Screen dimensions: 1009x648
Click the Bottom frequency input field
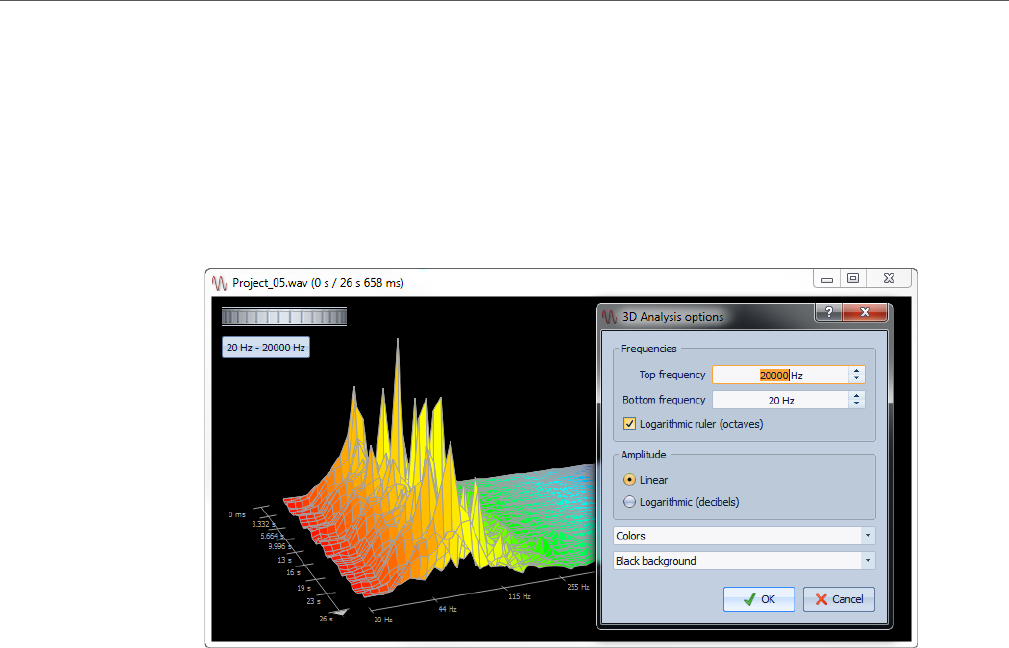pyautogui.click(x=781, y=400)
